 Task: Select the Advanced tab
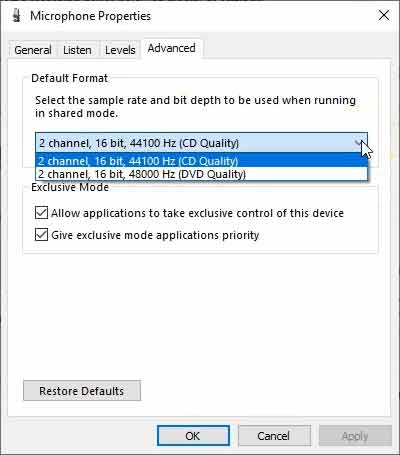click(172, 48)
